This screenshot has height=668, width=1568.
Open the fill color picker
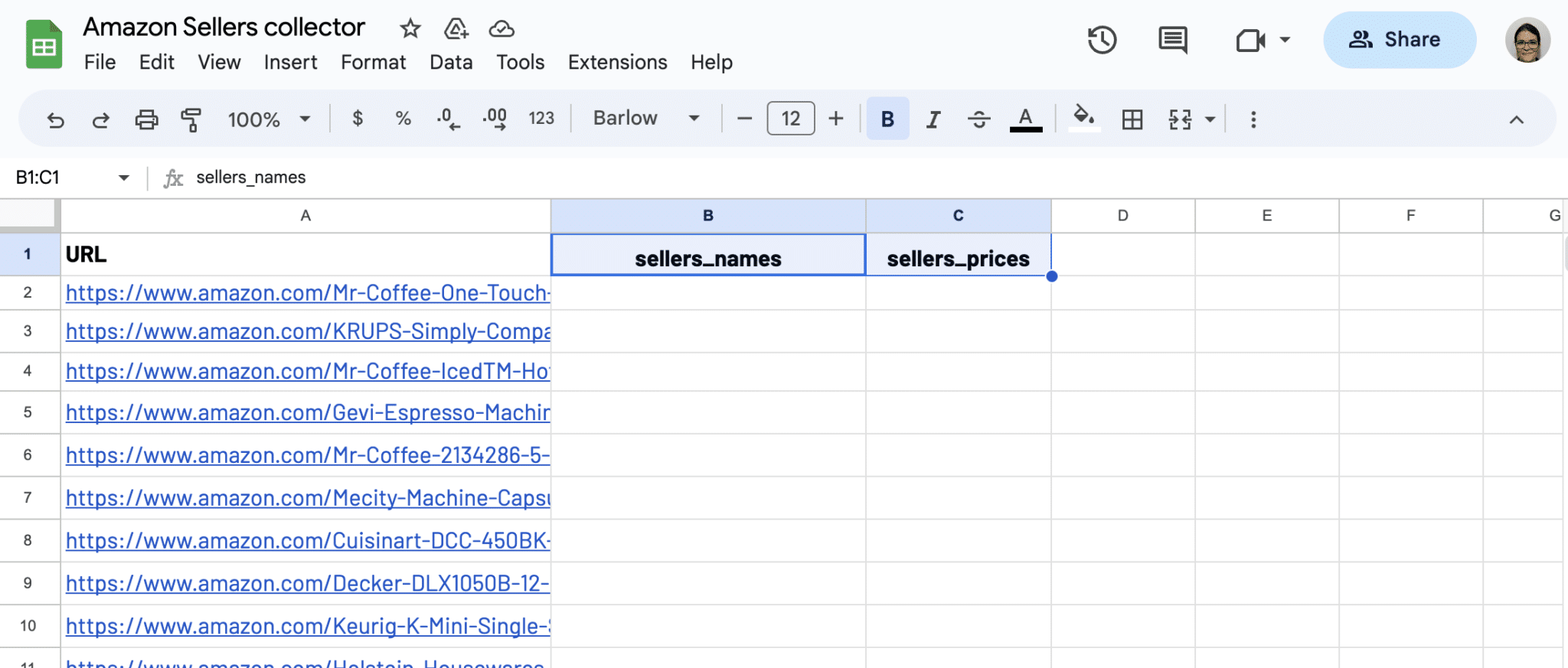(x=1084, y=118)
